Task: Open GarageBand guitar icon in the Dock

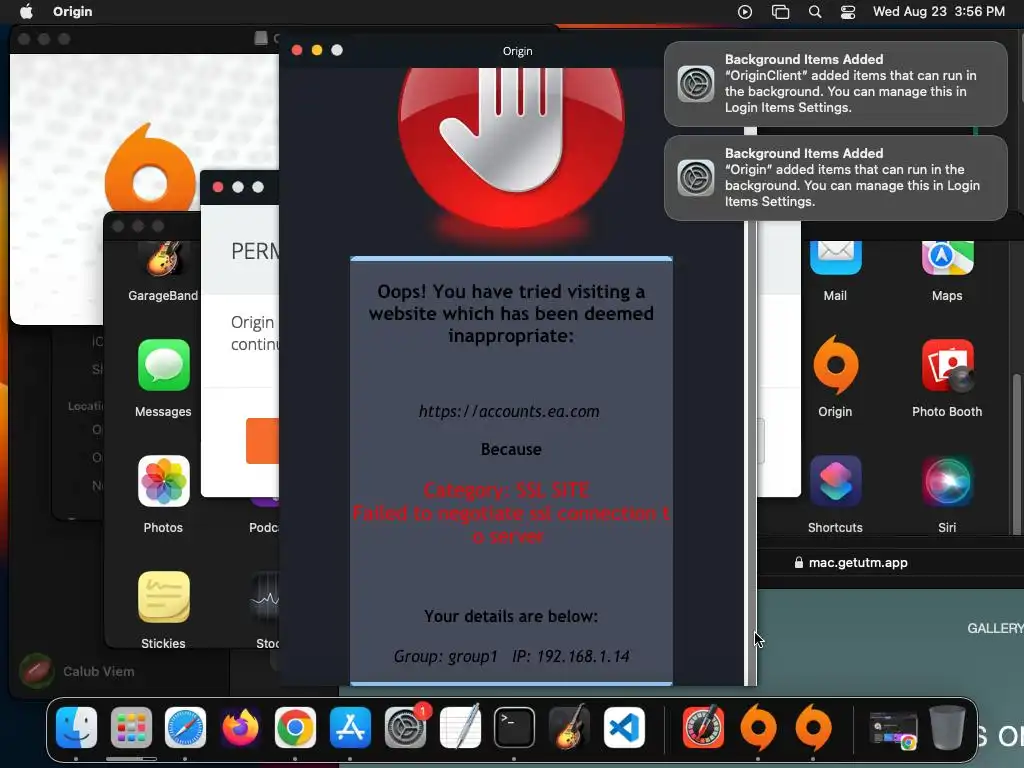Action: tap(569, 728)
